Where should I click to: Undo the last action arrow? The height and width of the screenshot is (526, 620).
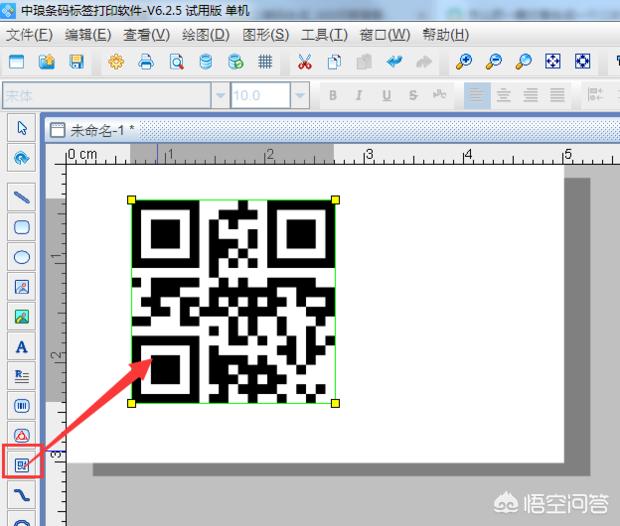click(x=394, y=62)
